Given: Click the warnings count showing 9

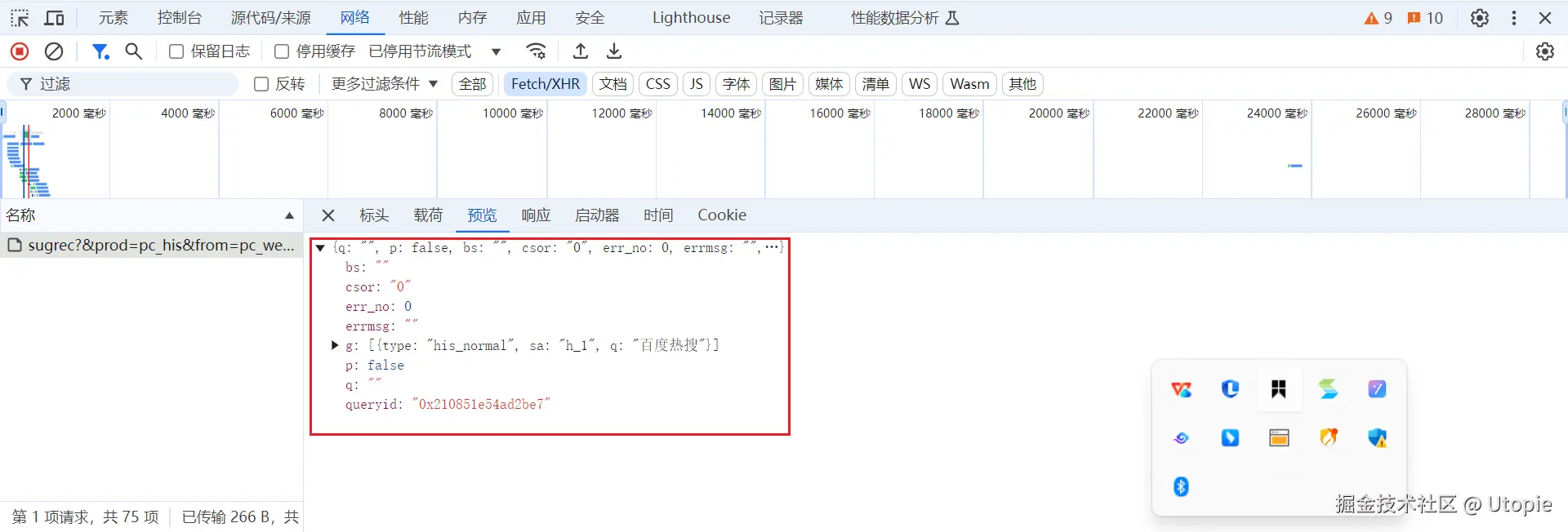Looking at the screenshot, I should tap(1379, 18).
